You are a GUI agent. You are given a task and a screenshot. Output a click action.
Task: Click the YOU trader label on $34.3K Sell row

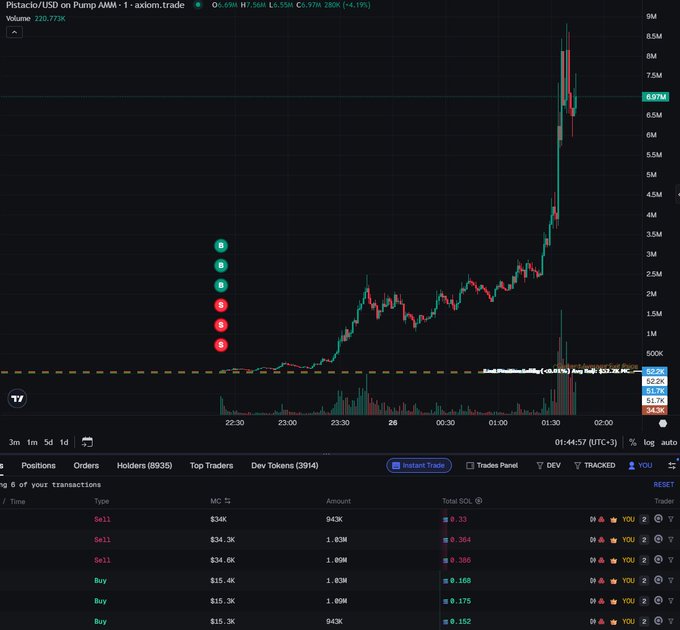(628, 540)
